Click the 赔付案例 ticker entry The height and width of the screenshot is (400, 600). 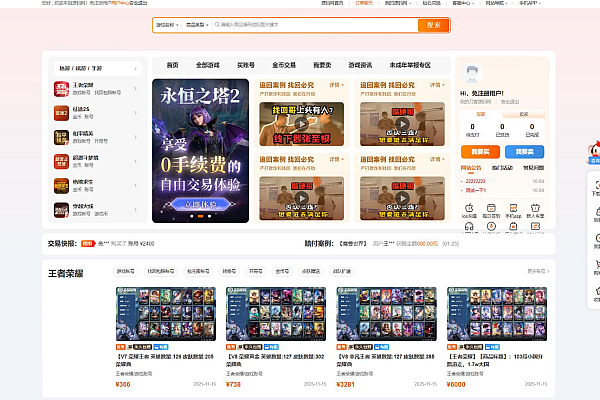[x=399, y=243]
